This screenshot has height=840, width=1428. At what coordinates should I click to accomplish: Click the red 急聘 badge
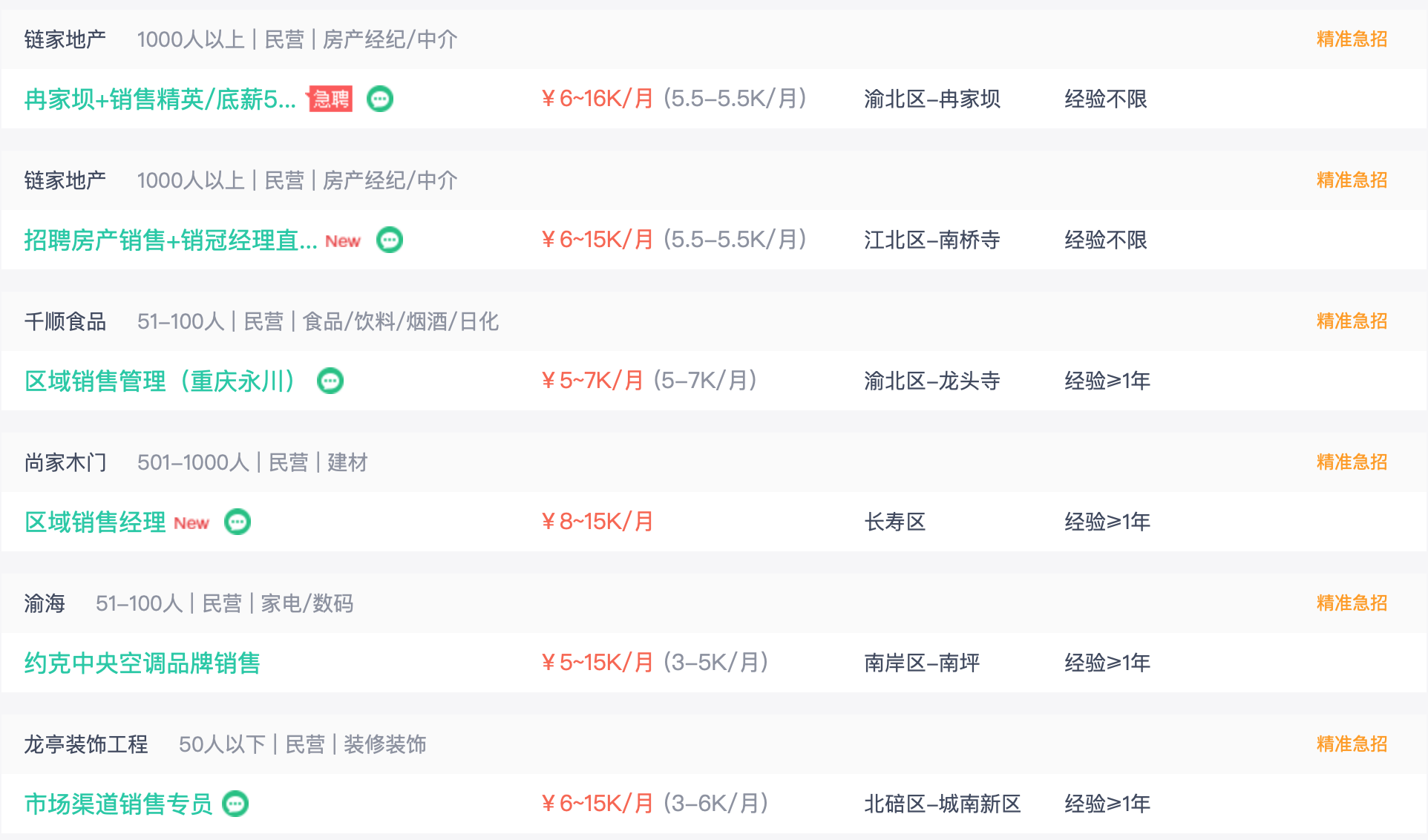330,99
